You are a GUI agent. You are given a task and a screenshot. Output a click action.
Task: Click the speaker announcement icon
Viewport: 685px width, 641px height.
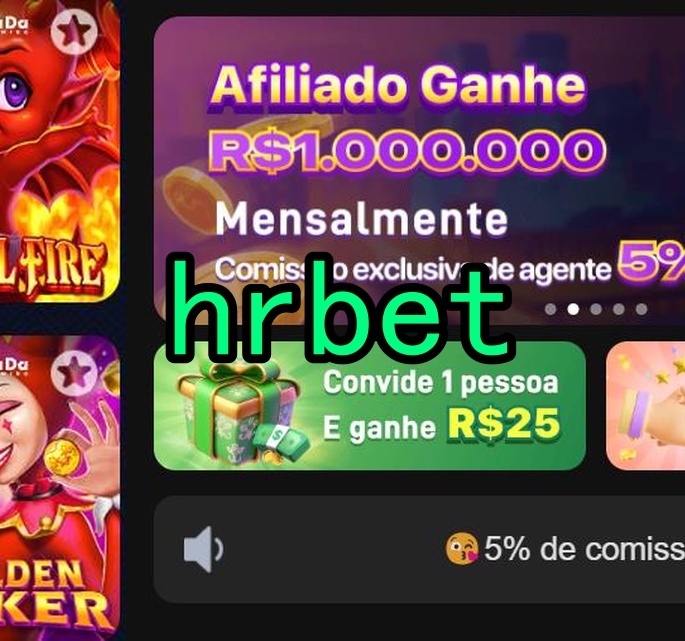point(203,549)
